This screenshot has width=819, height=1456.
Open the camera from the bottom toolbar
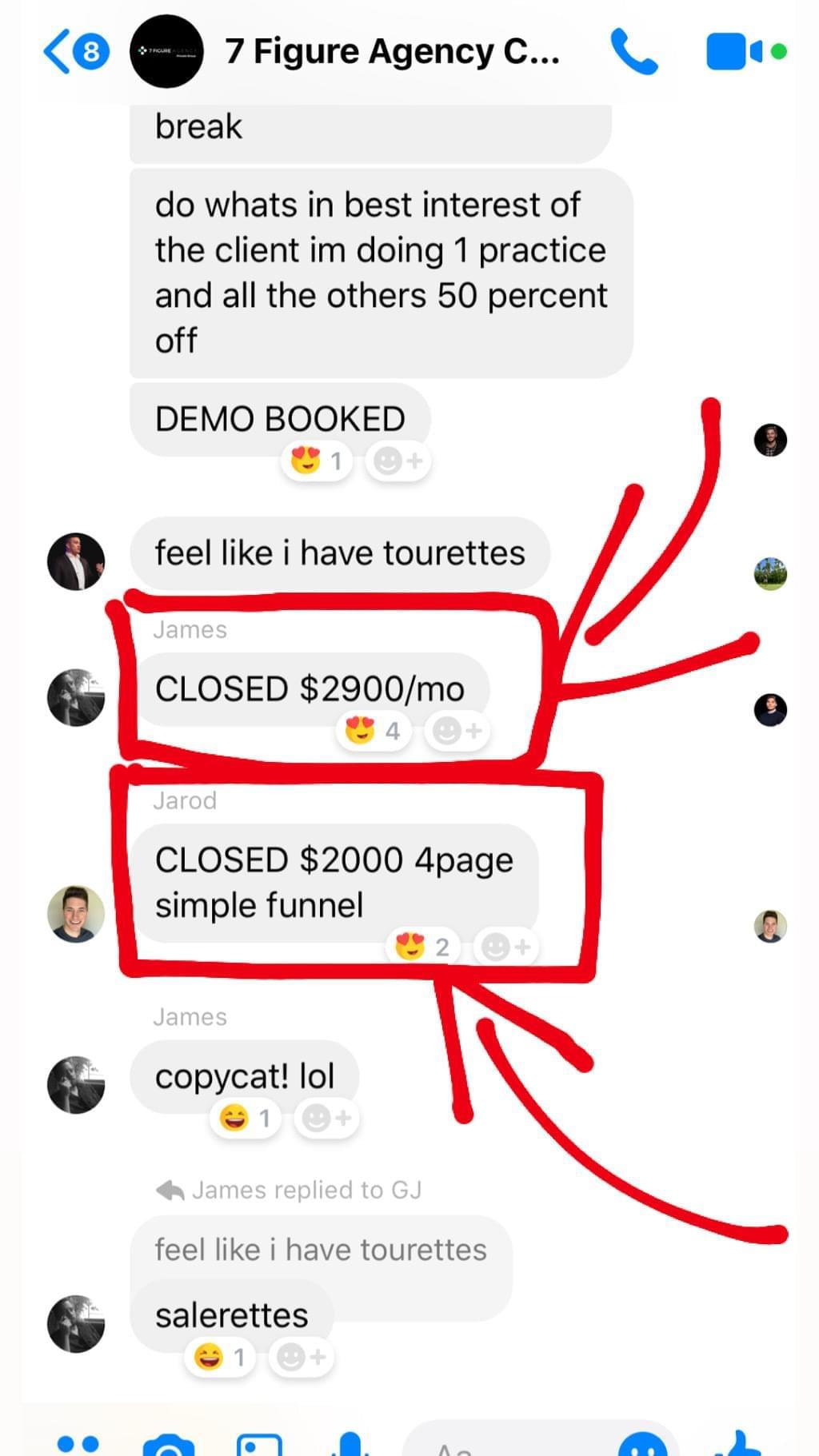(x=169, y=1445)
